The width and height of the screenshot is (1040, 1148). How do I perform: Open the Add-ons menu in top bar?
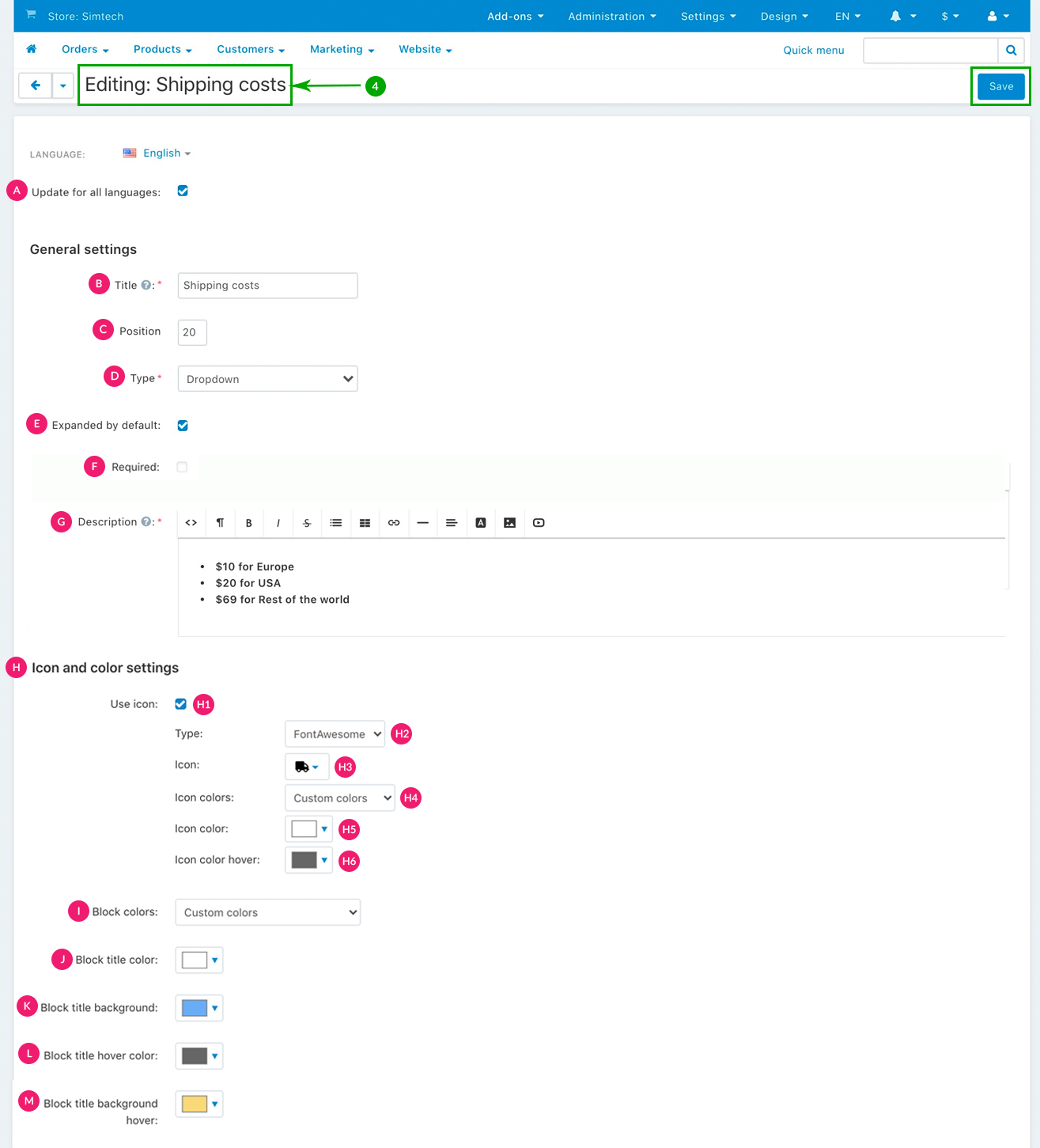(515, 16)
